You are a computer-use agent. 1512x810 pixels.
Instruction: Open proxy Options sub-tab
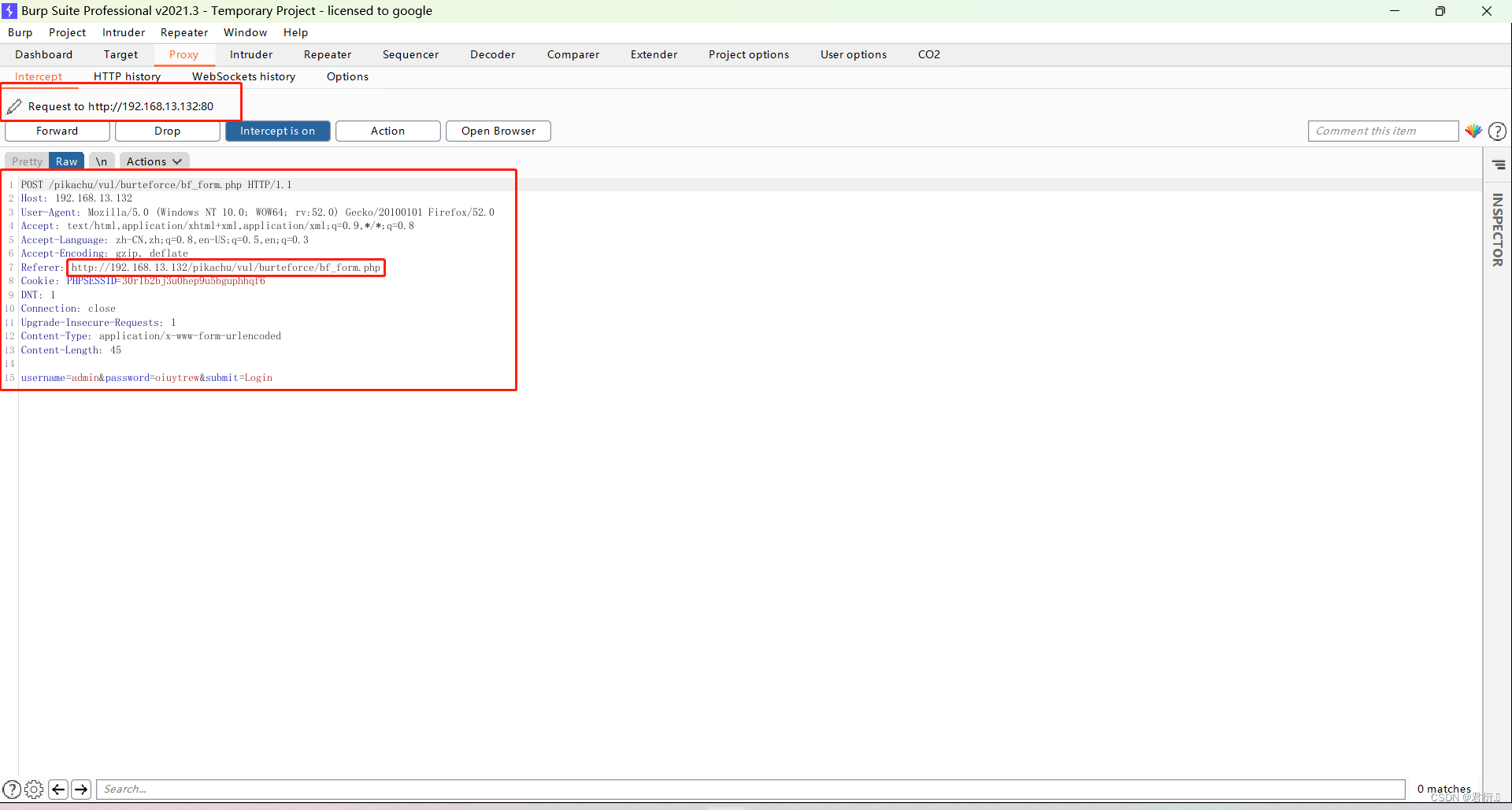click(x=348, y=76)
